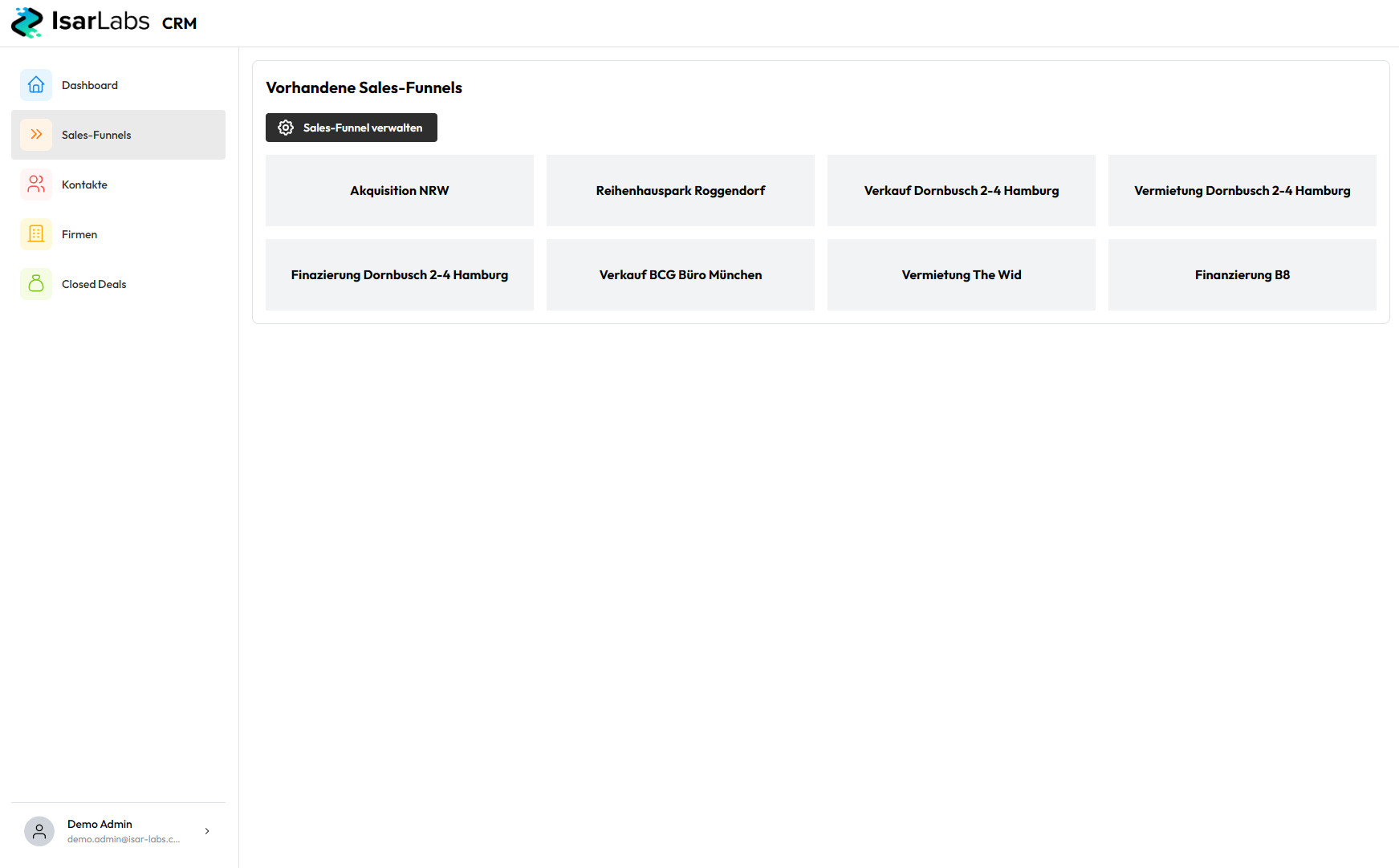Open the Akquisition NRW funnel
The width and height of the screenshot is (1399, 868).
tap(399, 190)
